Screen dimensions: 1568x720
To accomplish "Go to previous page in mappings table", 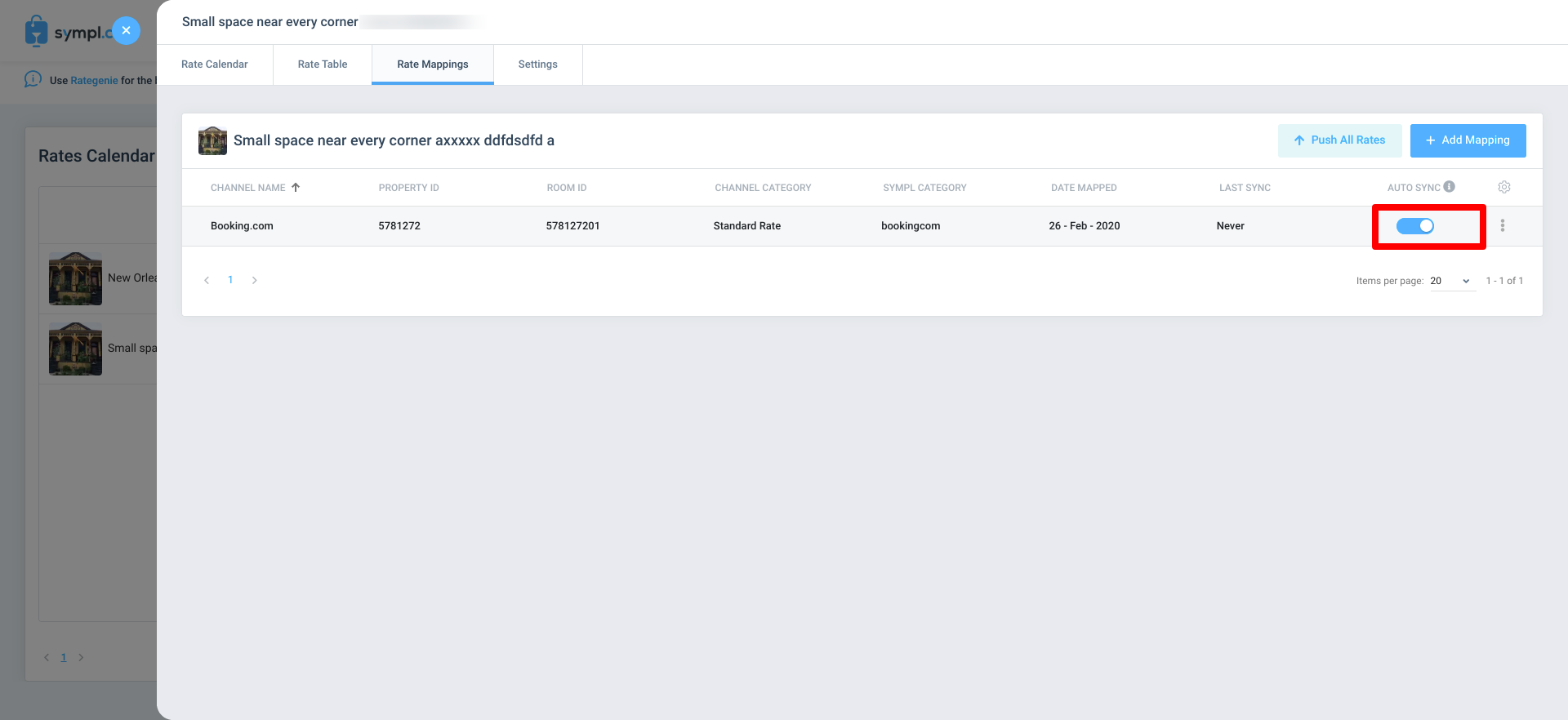I will [207, 280].
